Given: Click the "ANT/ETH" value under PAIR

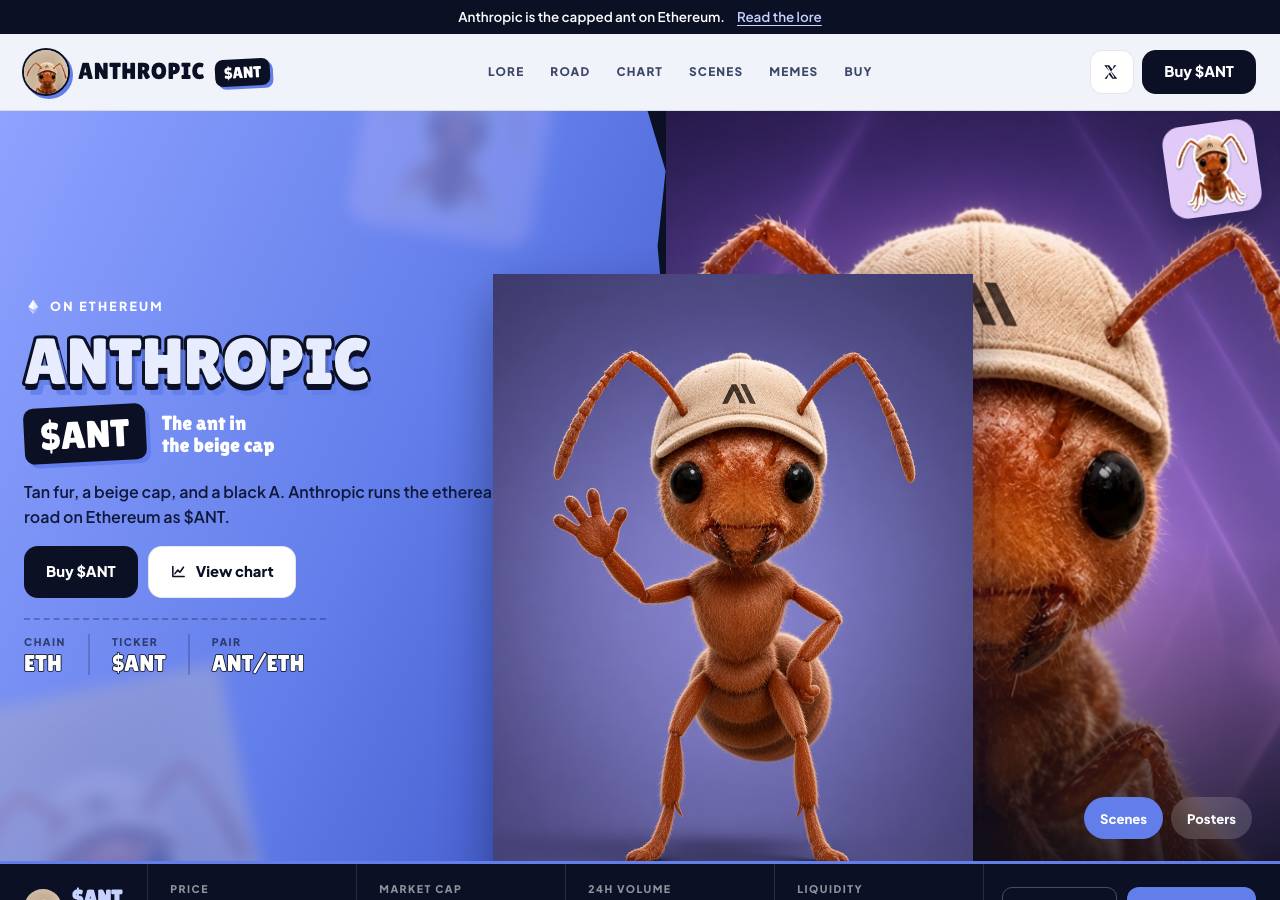Looking at the screenshot, I should [258, 663].
